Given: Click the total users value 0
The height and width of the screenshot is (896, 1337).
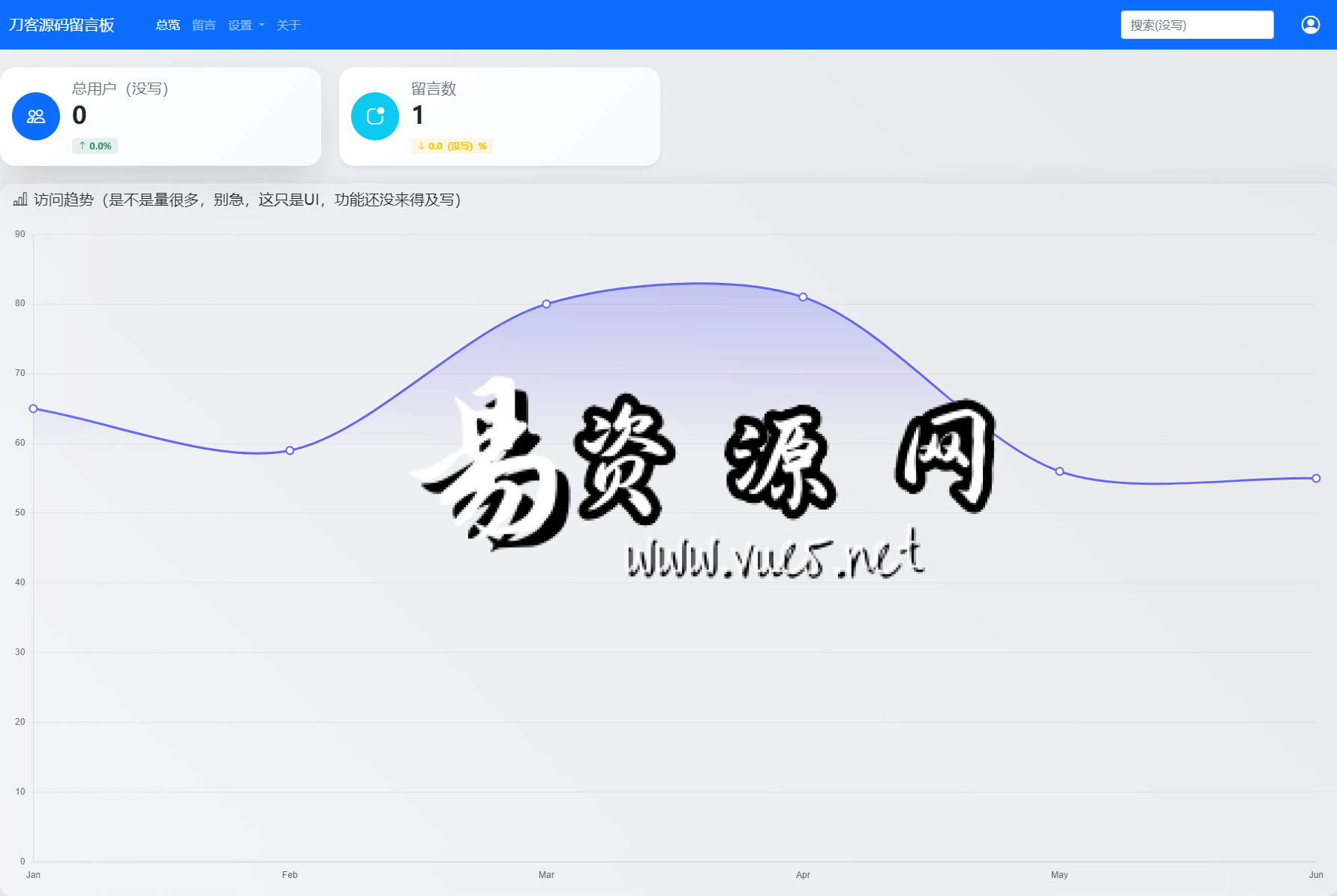Looking at the screenshot, I should coord(80,115).
